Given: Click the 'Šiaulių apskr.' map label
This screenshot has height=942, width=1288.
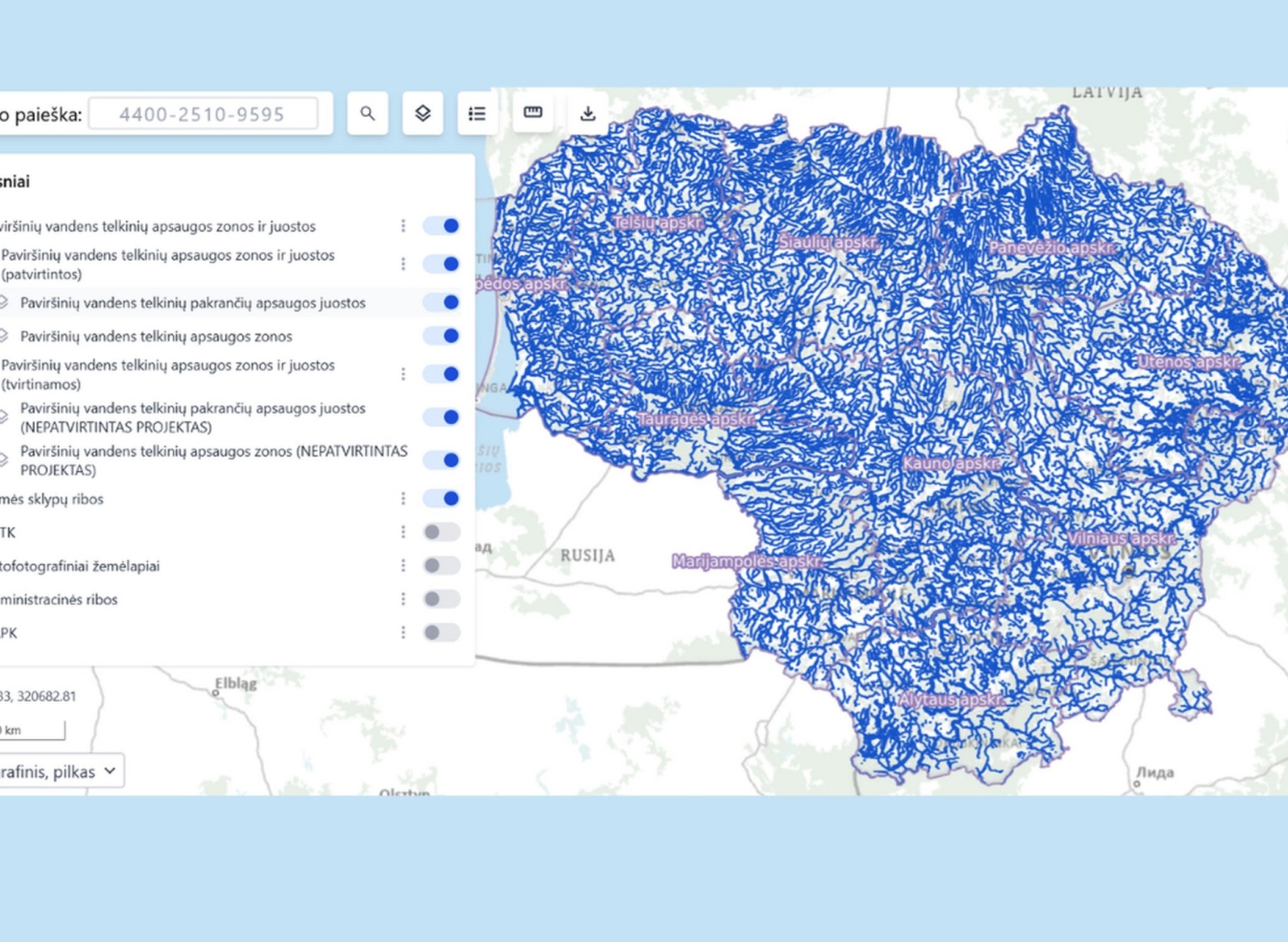Looking at the screenshot, I should click(x=828, y=242).
